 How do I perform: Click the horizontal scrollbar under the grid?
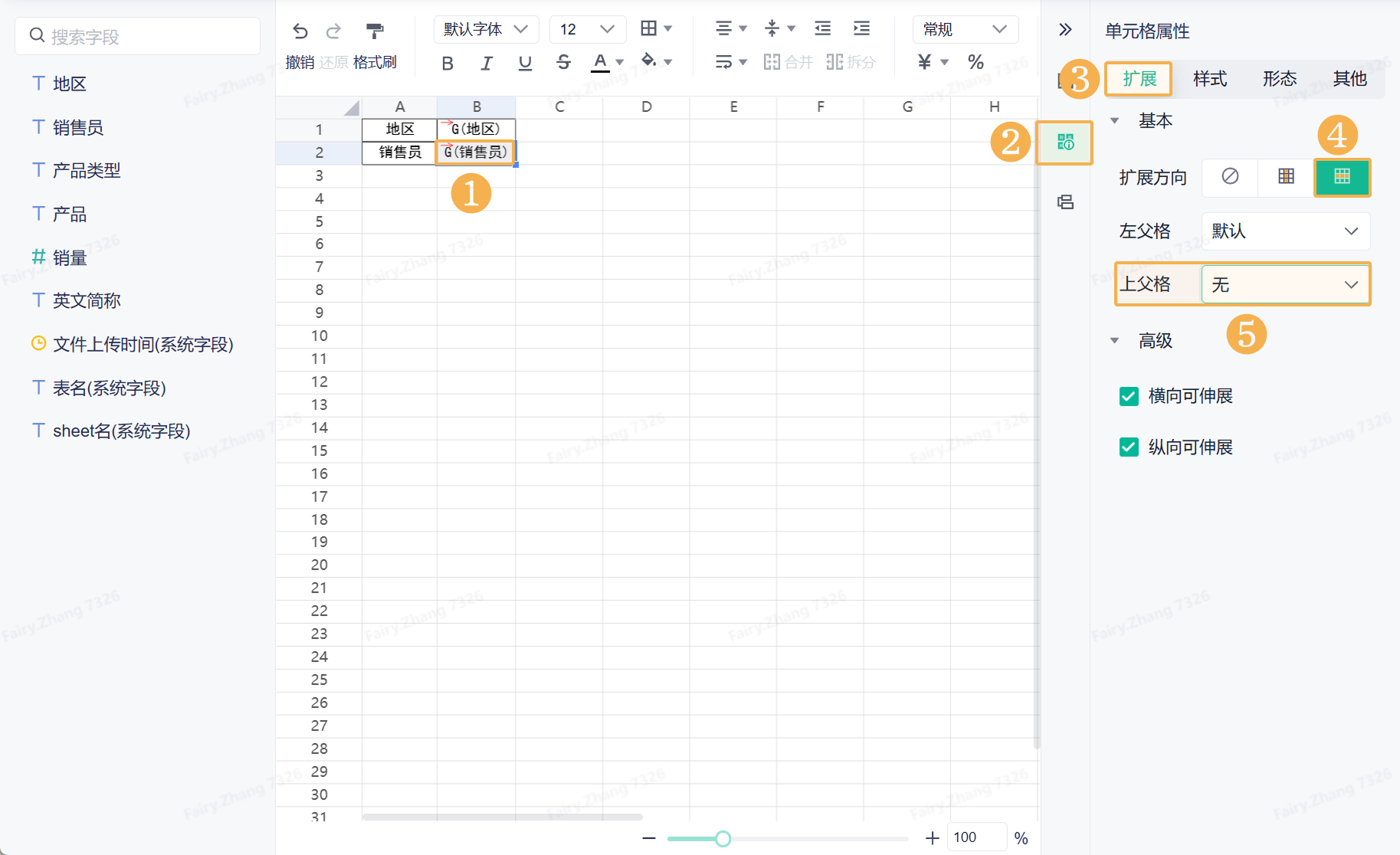(503, 817)
